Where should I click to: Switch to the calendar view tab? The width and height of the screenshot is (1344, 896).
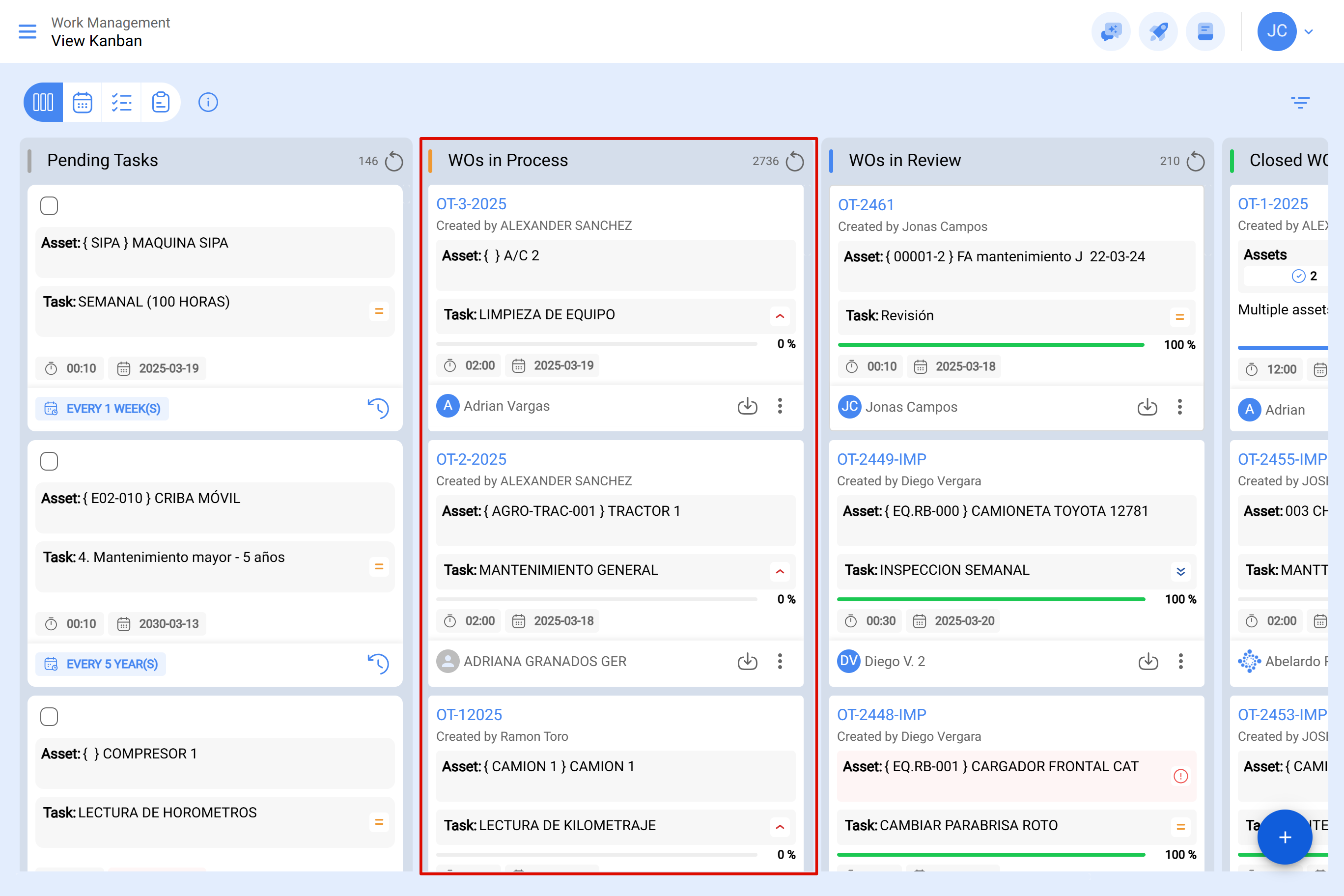pyautogui.click(x=83, y=102)
